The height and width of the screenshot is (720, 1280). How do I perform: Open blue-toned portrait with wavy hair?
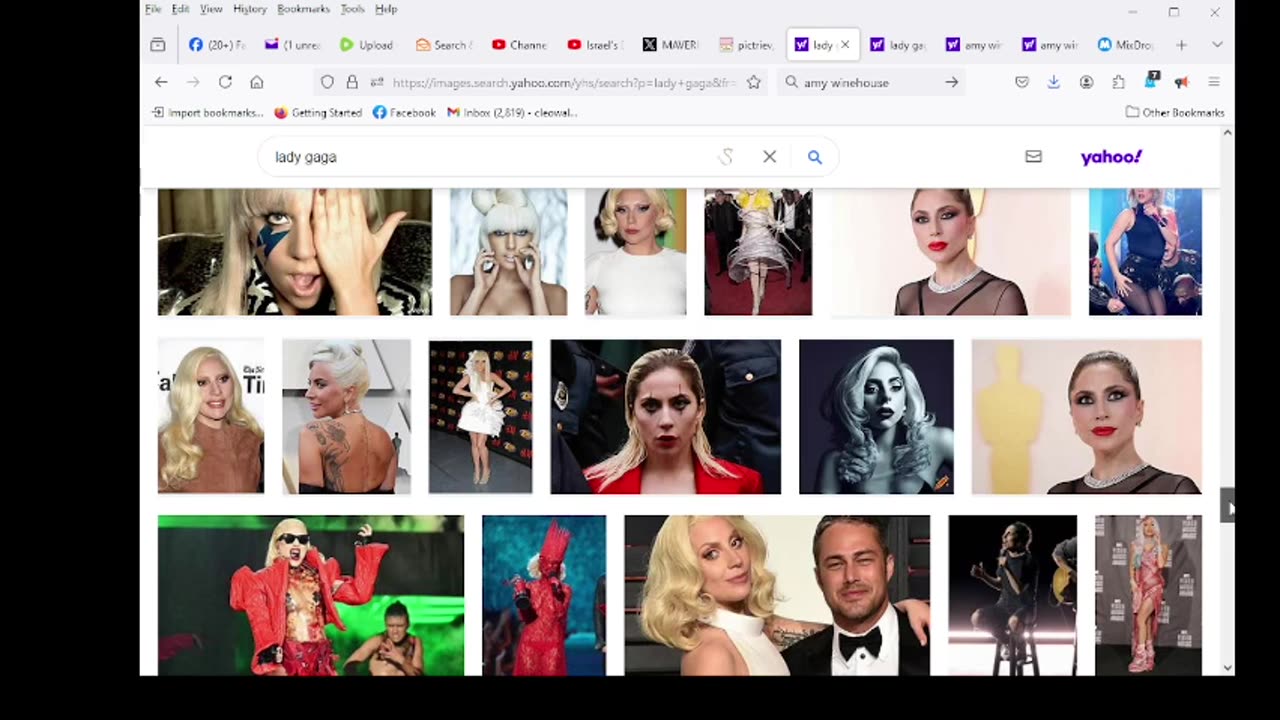point(876,416)
